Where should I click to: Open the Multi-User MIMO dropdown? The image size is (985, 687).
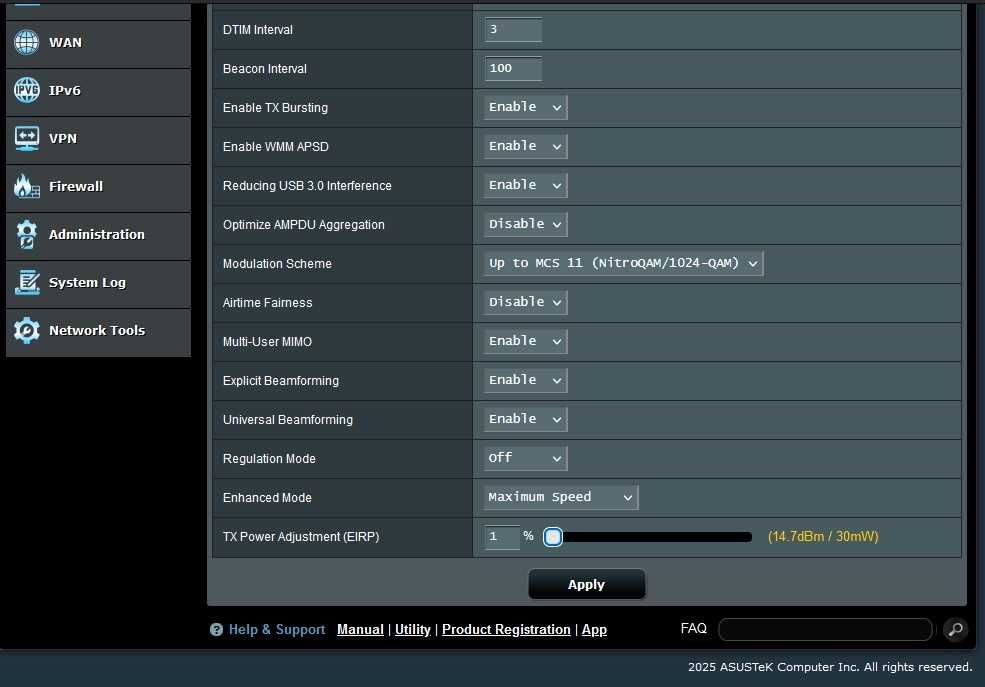click(525, 341)
